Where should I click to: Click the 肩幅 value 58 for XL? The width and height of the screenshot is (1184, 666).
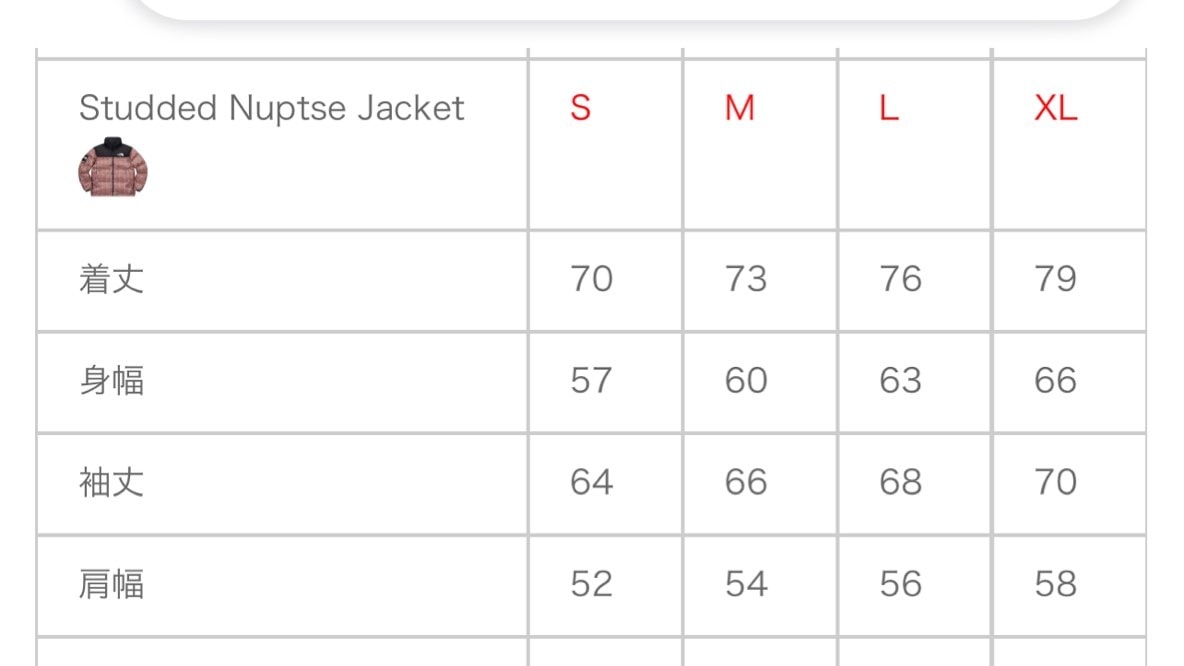(1055, 584)
